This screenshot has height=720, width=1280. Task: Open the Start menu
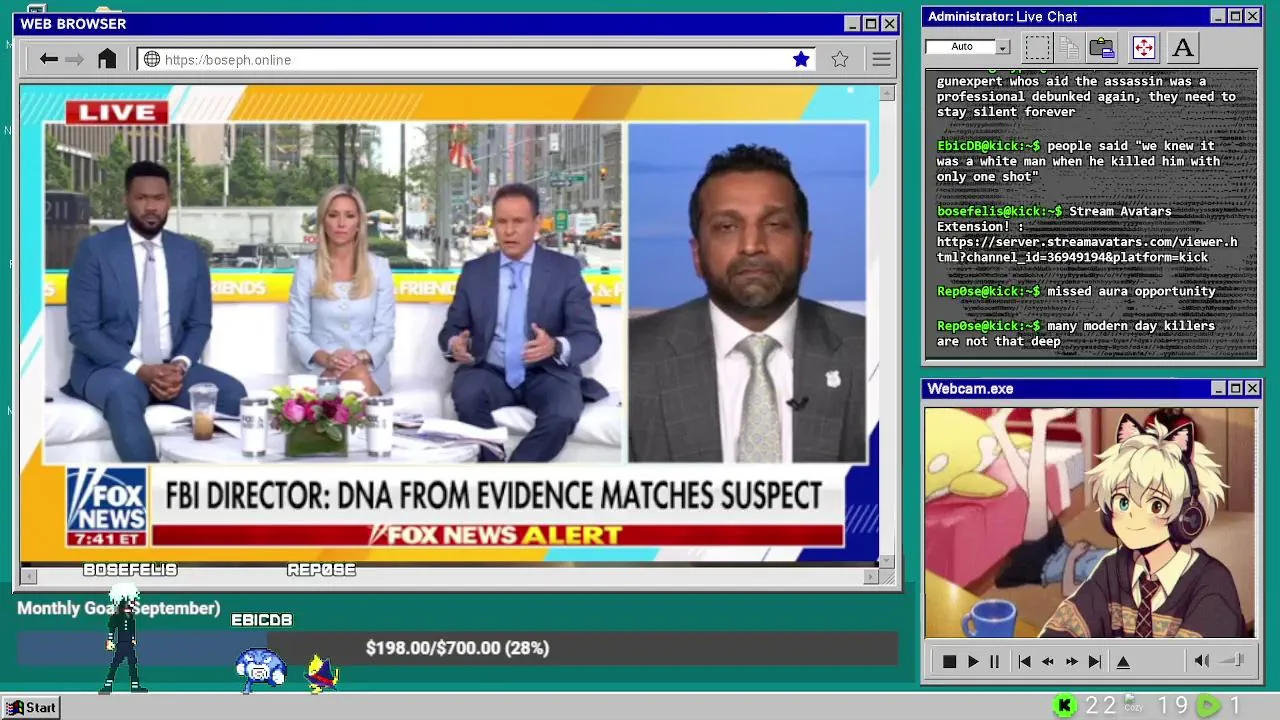[31, 707]
